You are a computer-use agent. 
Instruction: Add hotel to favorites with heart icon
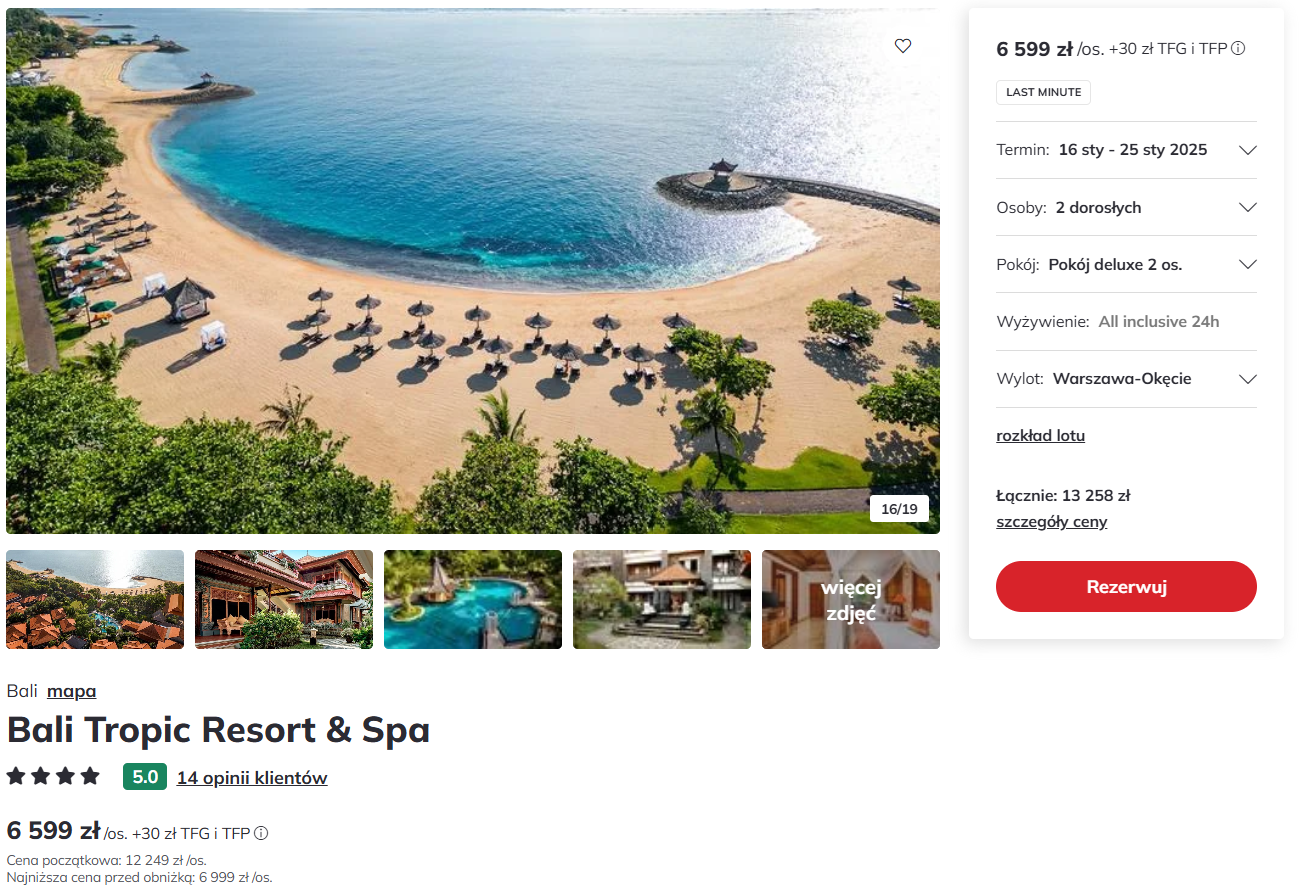(903, 46)
